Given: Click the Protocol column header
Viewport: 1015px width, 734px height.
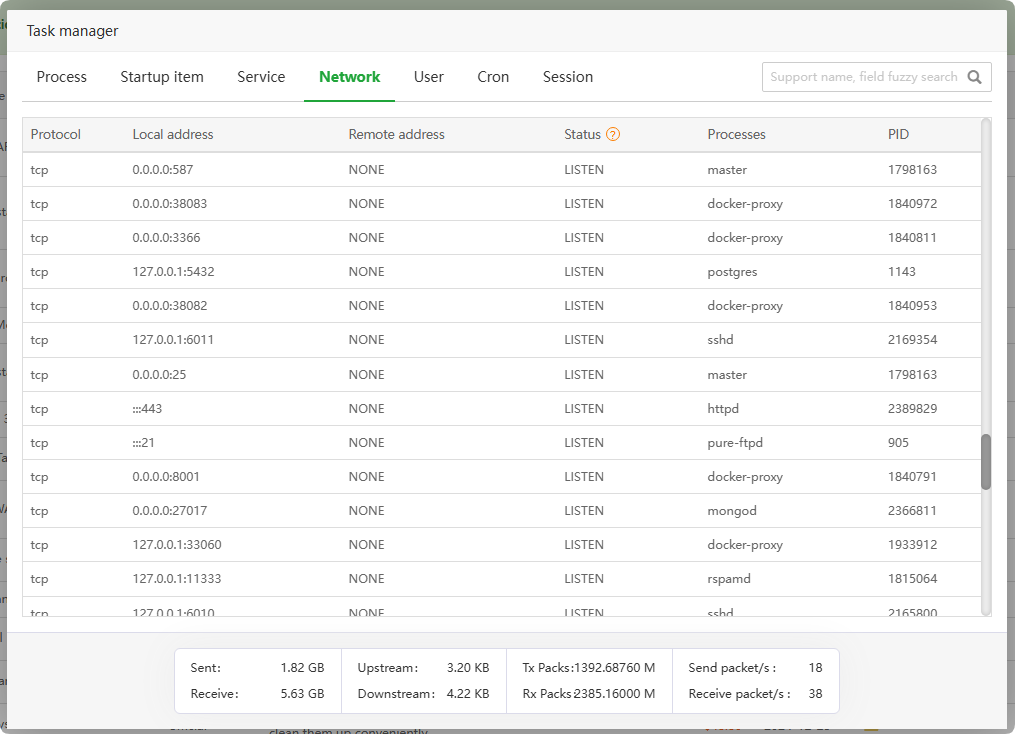Looking at the screenshot, I should click(x=56, y=134).
